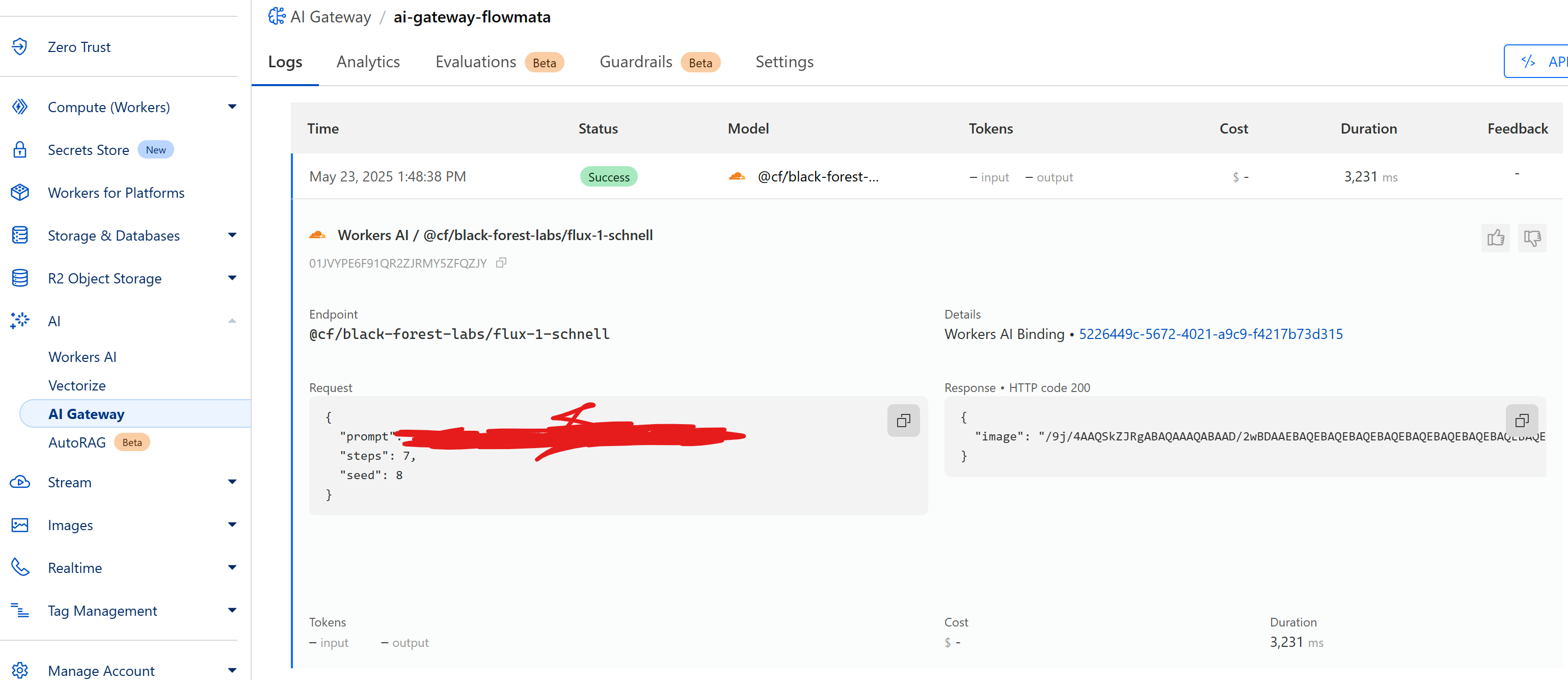Screen dimensions: 1568x680
Task: Click the Status column header
Action: coord(598,128)
